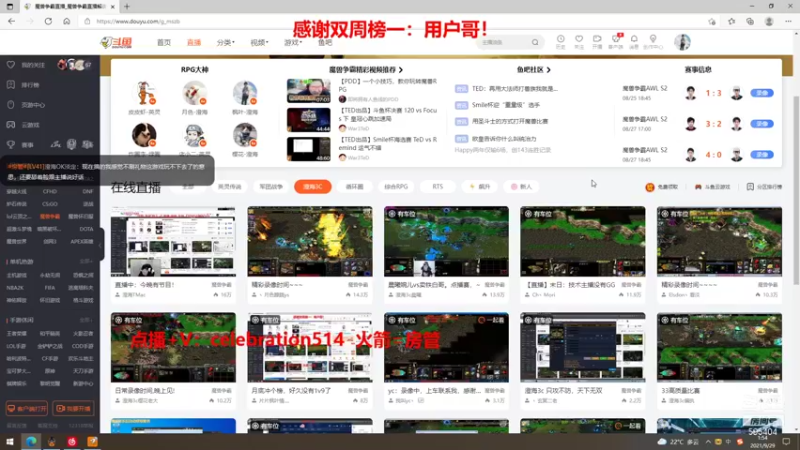Click replay button for the 1 : 3 match
Viewport: 800px width, 450px height.
click(x=762, y=93)
